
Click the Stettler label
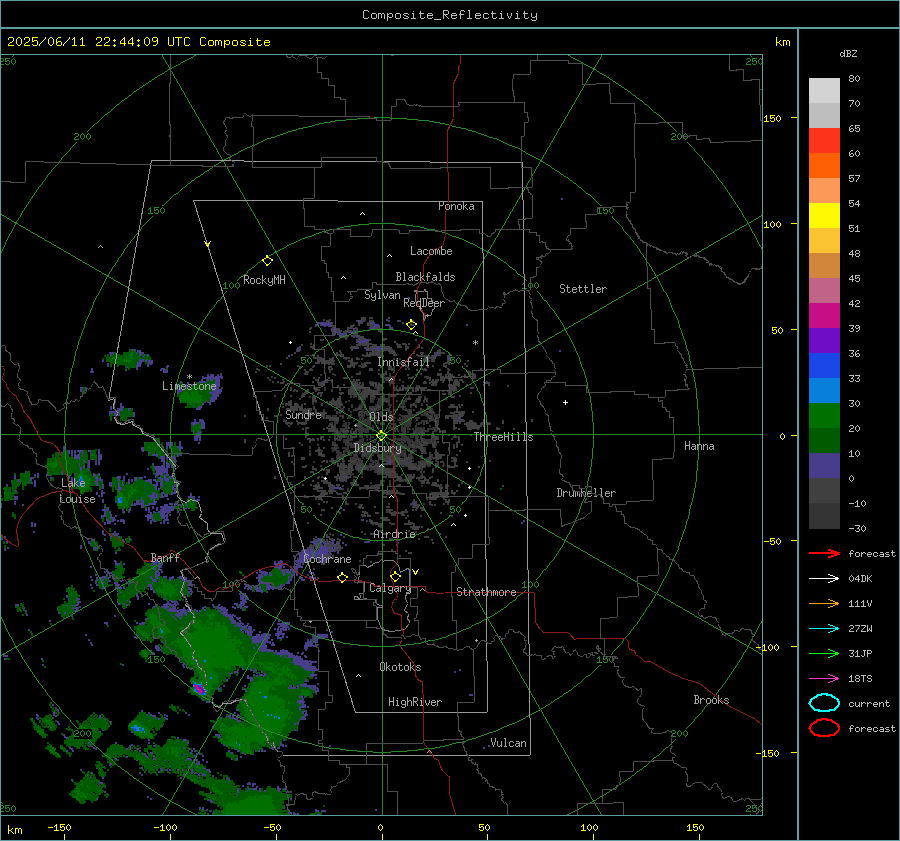583,289
